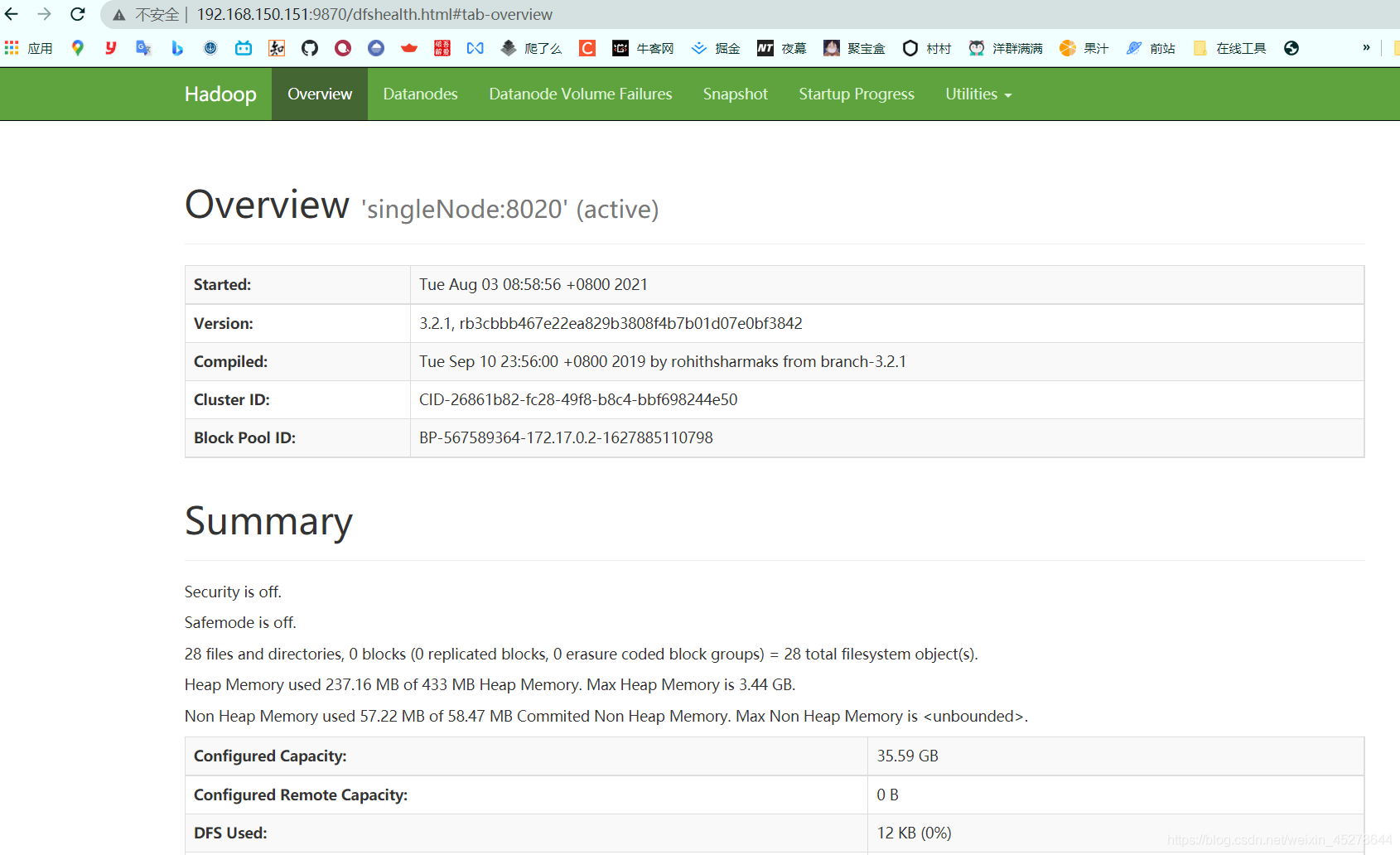Click the 28 files and directories line

[x=582, y=654]
